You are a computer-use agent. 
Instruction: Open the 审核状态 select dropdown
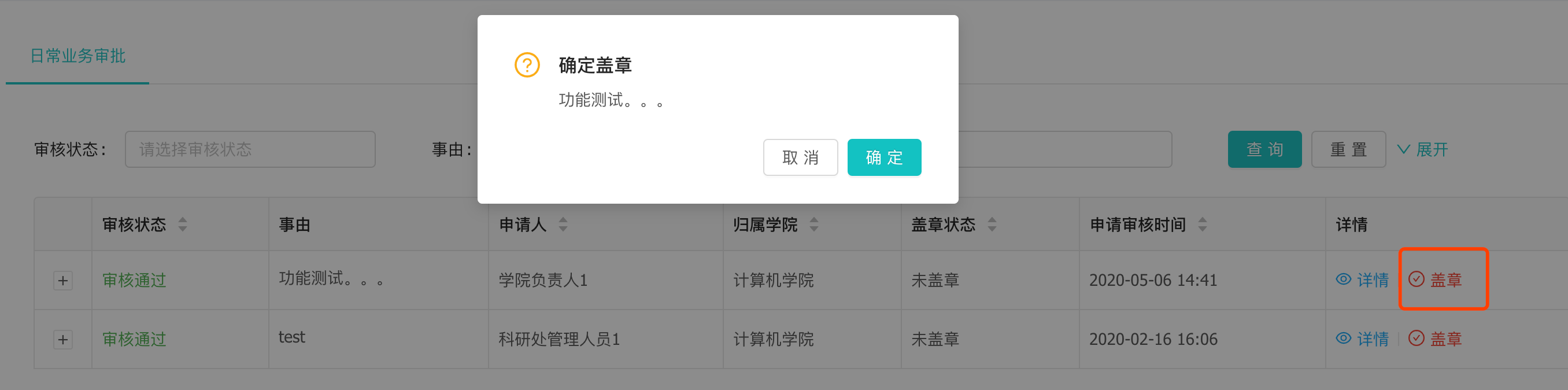click(x=250, y=149)
